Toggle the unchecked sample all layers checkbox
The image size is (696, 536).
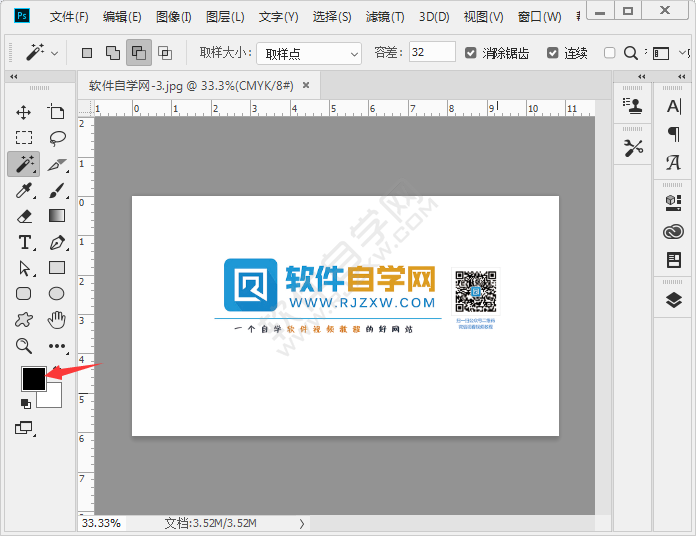(609, 53)
